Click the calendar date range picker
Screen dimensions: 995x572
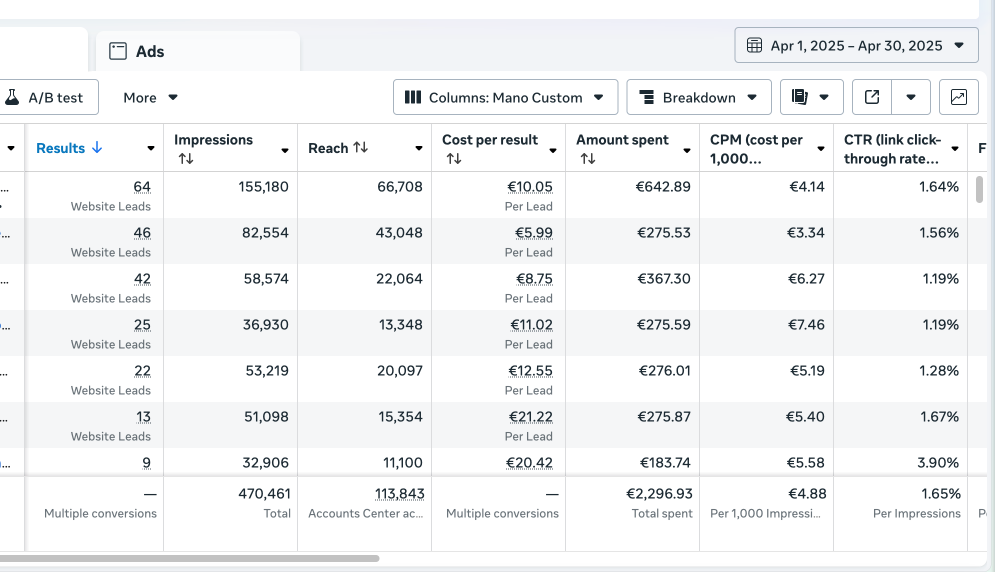(x=856, y=45)
